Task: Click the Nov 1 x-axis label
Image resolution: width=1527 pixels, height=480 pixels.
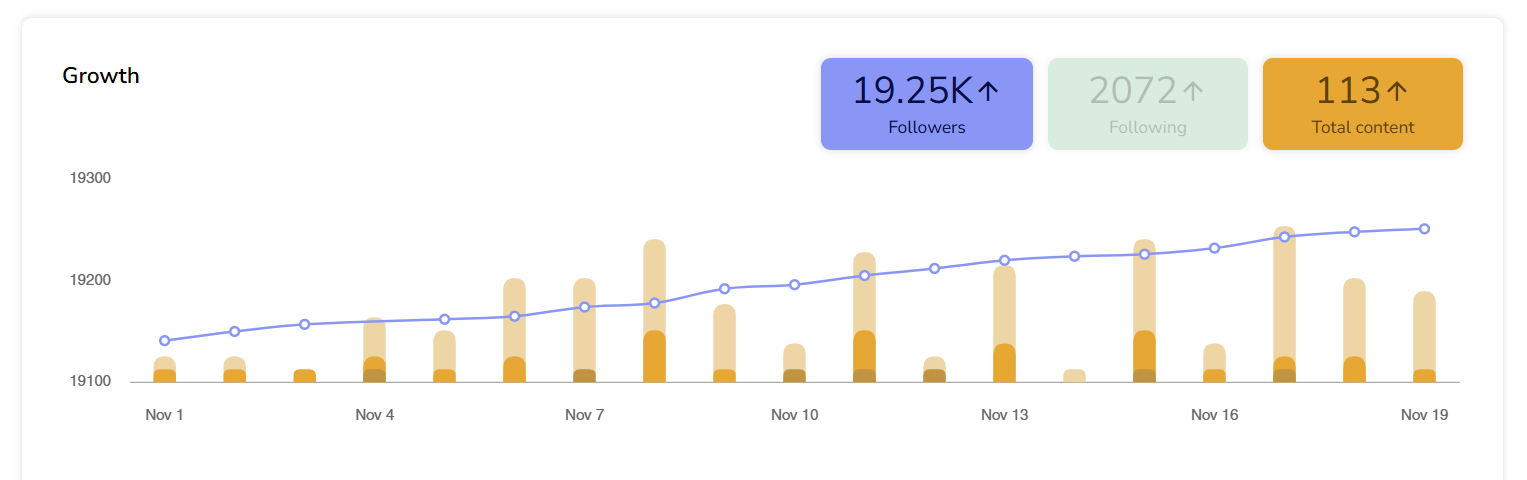Action: point(165,415)
